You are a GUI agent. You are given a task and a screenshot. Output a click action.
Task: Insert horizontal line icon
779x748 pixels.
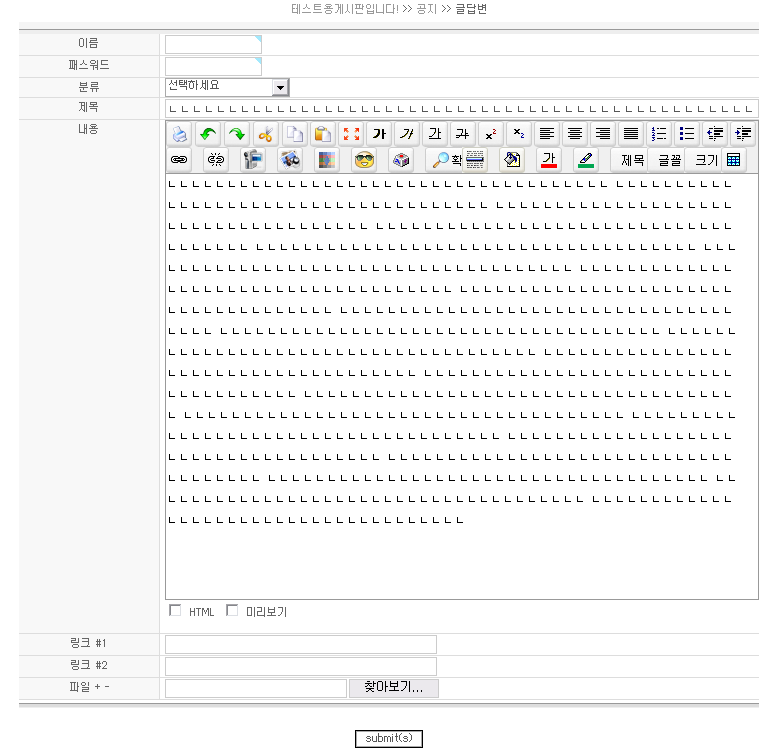[x=475, y=160]
